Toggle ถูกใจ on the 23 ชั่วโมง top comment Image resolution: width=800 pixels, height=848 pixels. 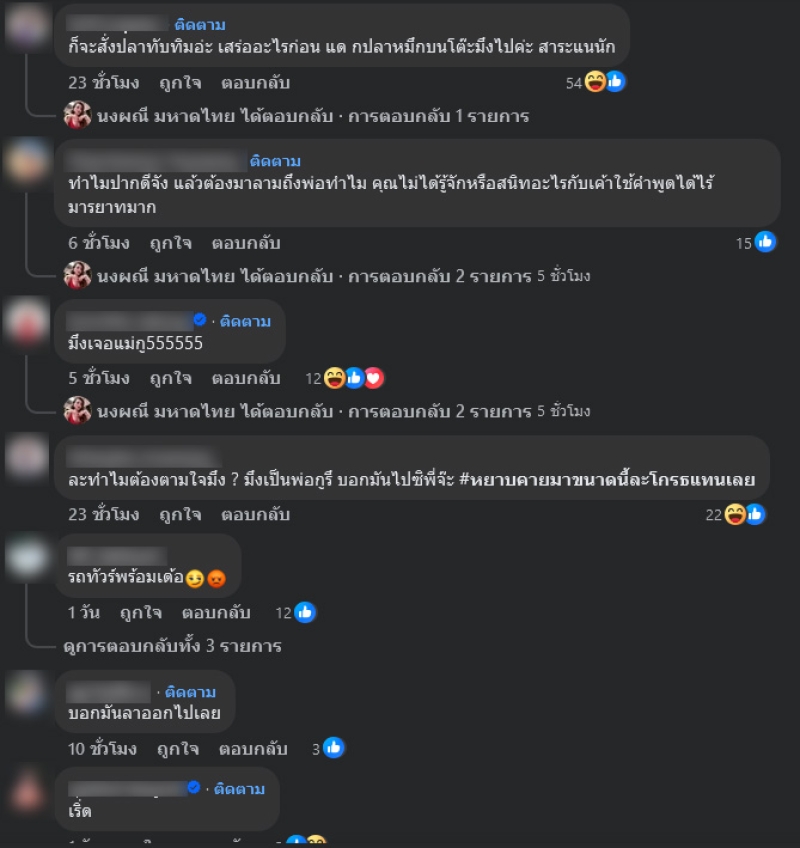[180, 83]
